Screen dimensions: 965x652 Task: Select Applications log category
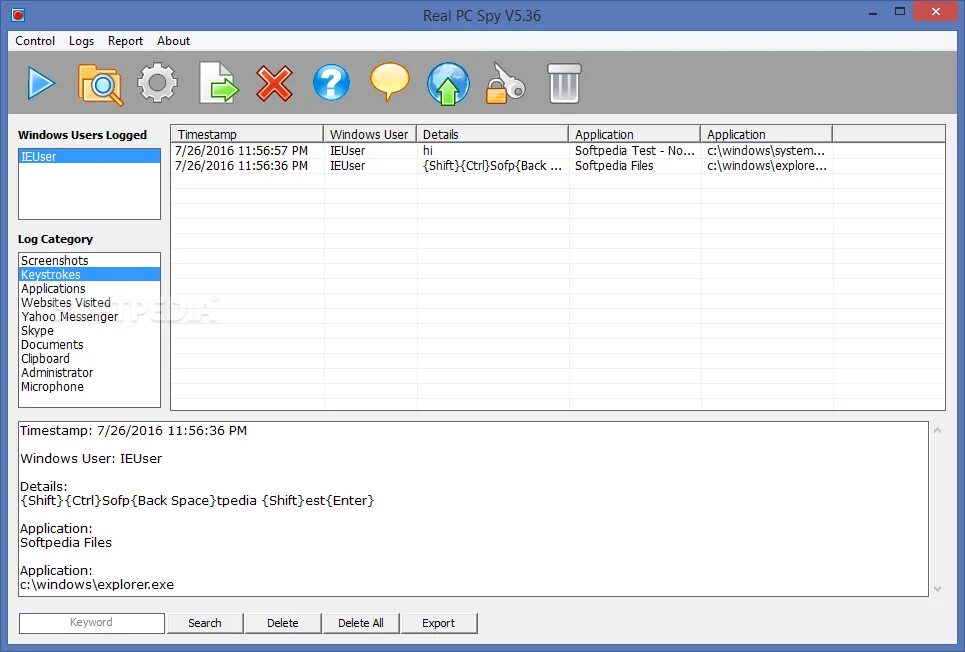point(89,289)
